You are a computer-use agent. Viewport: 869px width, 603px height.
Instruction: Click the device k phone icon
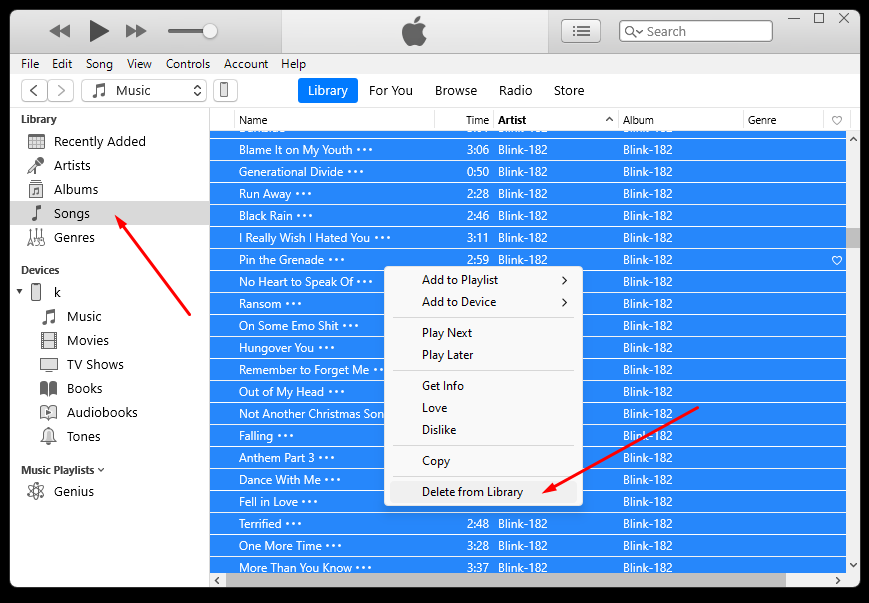coord(36,292)
